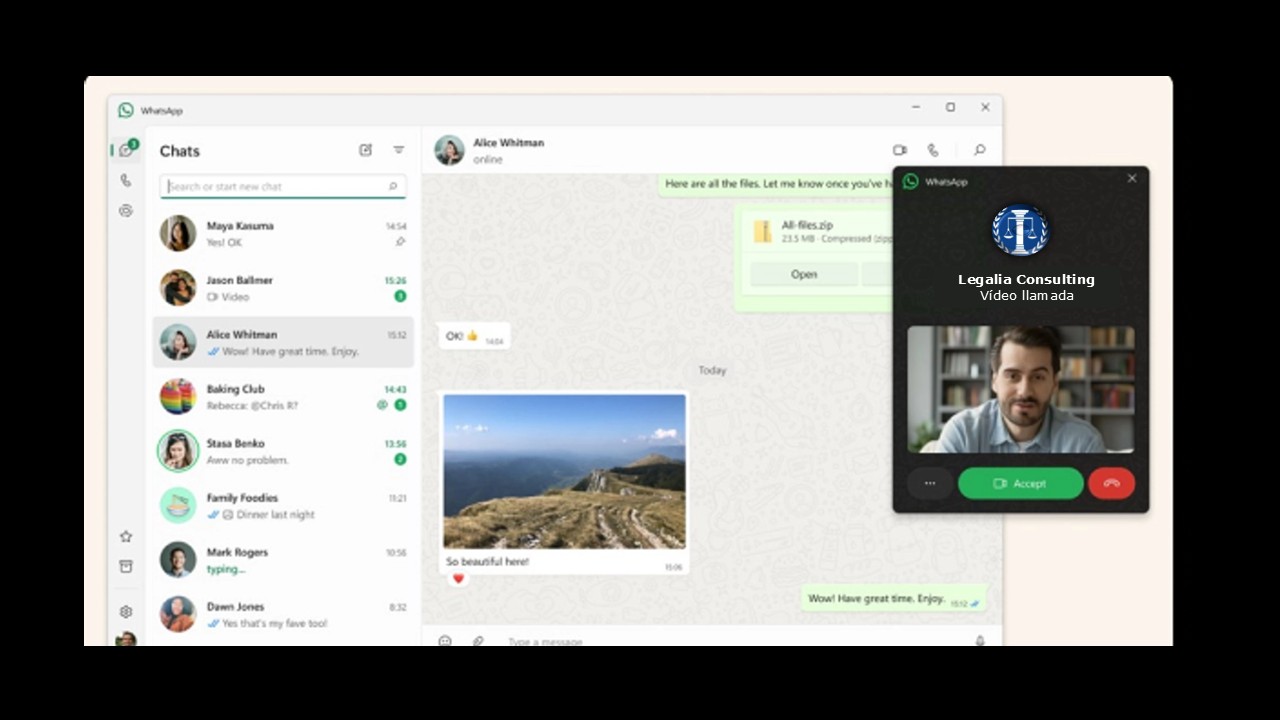This screenshot has width=1280, height=720.
Task: Decline the incoming call with red button
Action: pyautogui.click(x=1111, y=484)
